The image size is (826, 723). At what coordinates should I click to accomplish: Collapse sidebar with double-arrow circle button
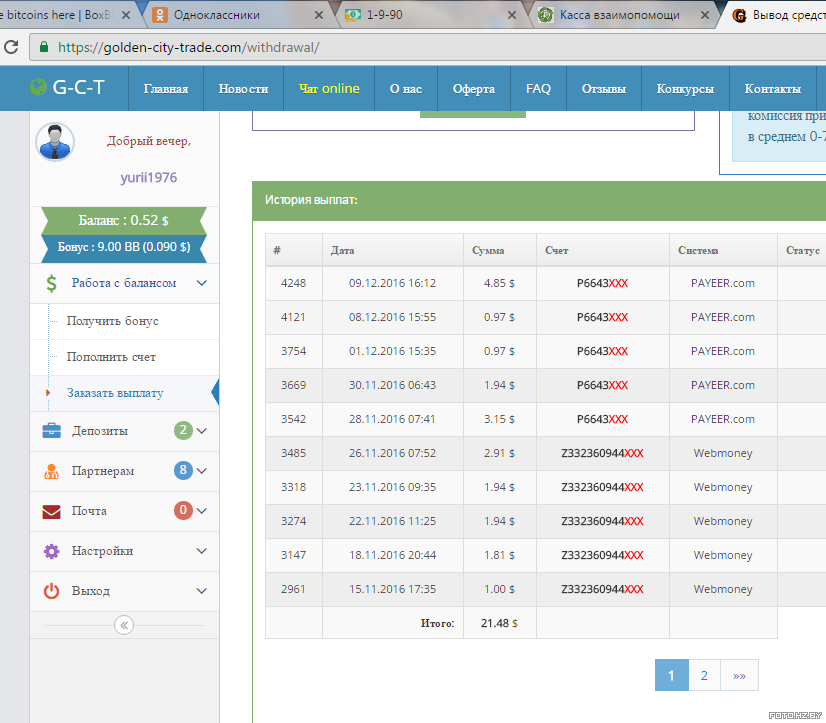[x=124, y=626]
